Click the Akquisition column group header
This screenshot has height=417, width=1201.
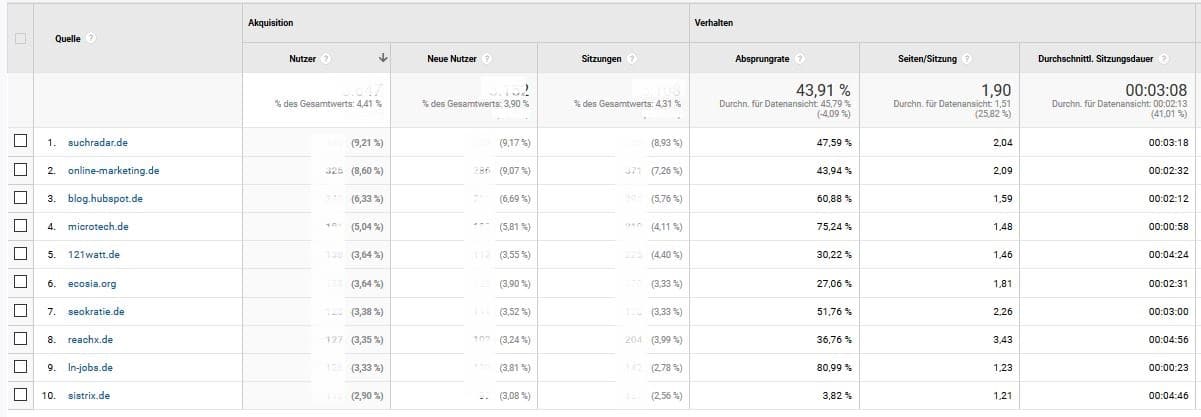pos(270,22)
